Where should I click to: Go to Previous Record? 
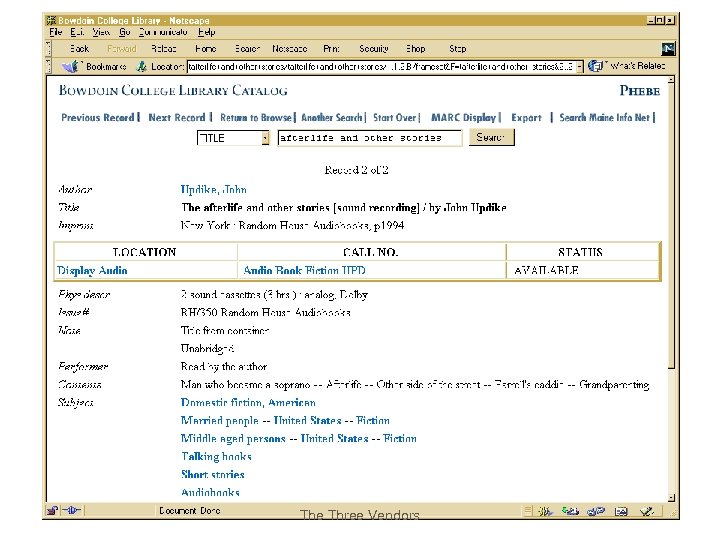click(98, 118)
